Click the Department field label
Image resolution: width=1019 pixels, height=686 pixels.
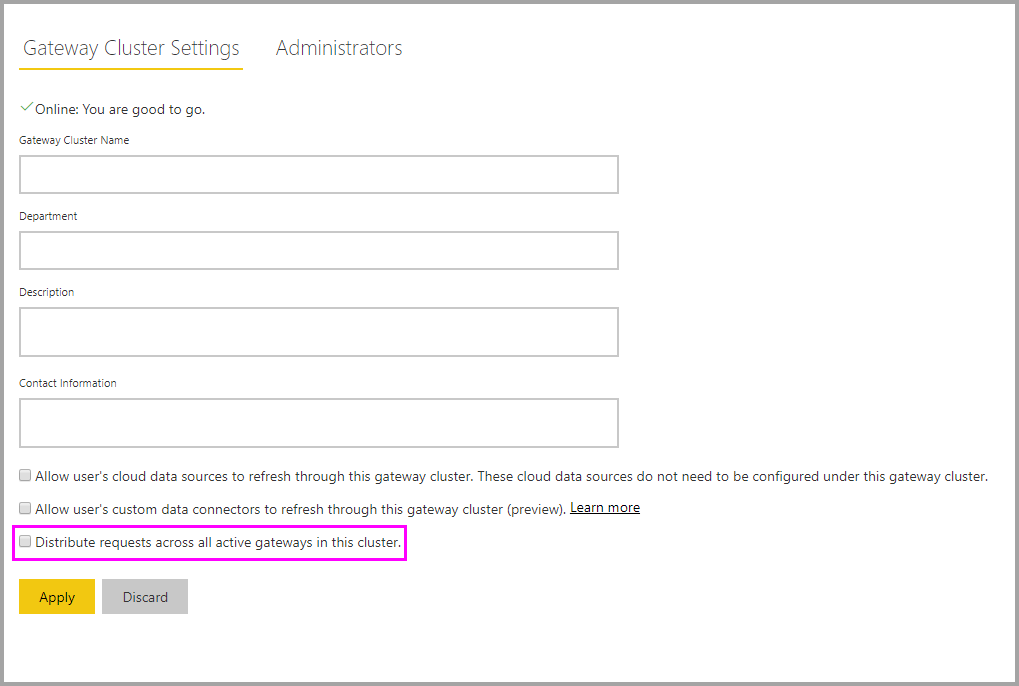click(x=46, y=215)
